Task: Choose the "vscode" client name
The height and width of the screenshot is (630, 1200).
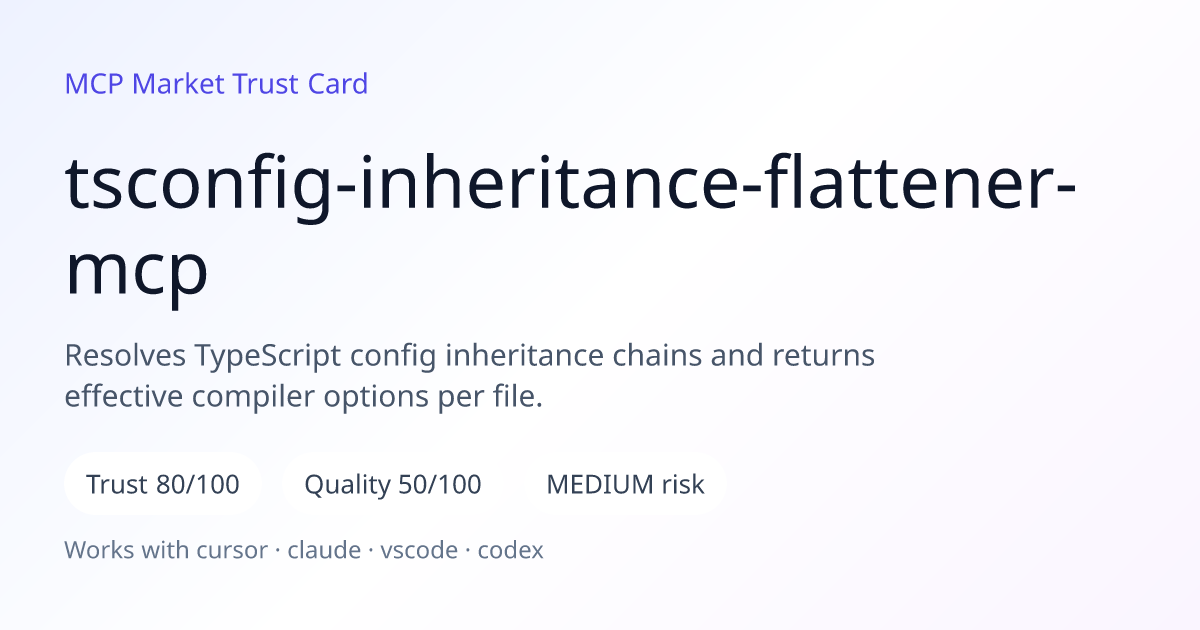Action: pyautogui.click(x=419, y=550)
